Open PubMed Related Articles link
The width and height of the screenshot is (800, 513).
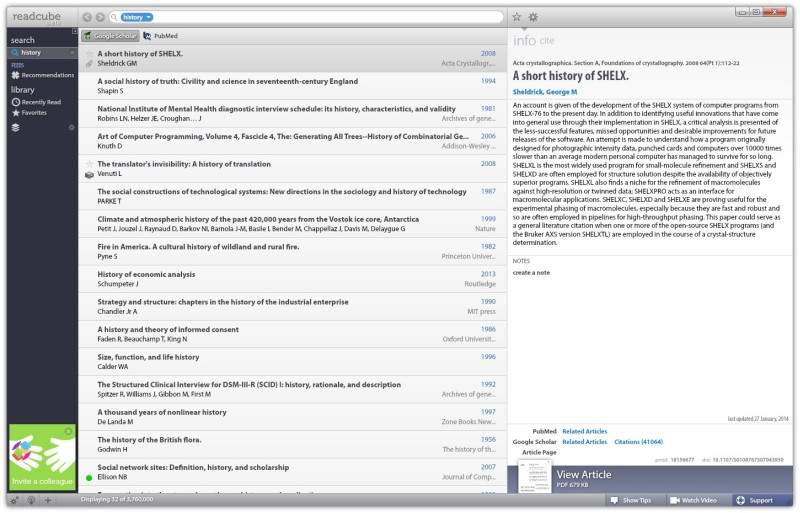(x=584, y=431)
